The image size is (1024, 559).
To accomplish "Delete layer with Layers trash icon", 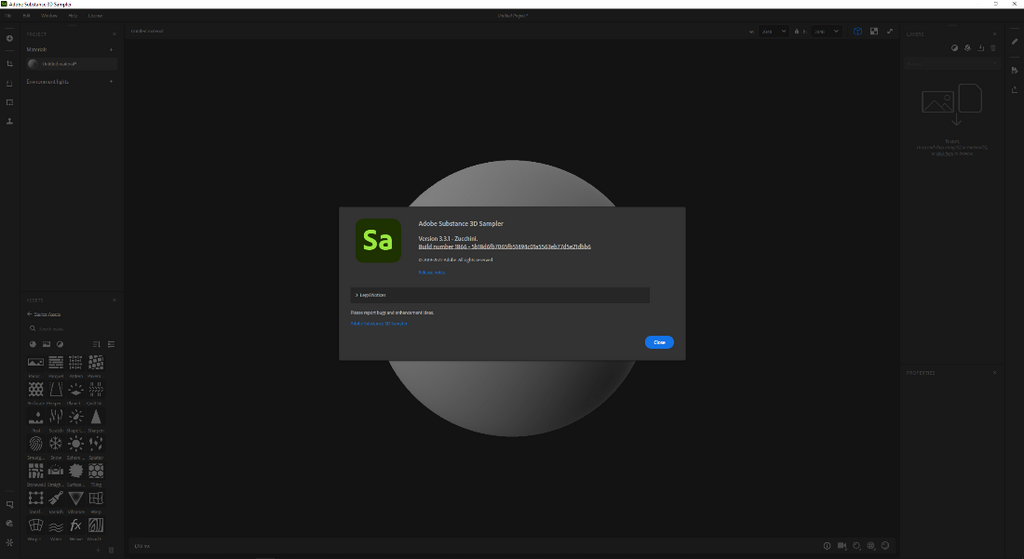I will [x=993, y=48].
